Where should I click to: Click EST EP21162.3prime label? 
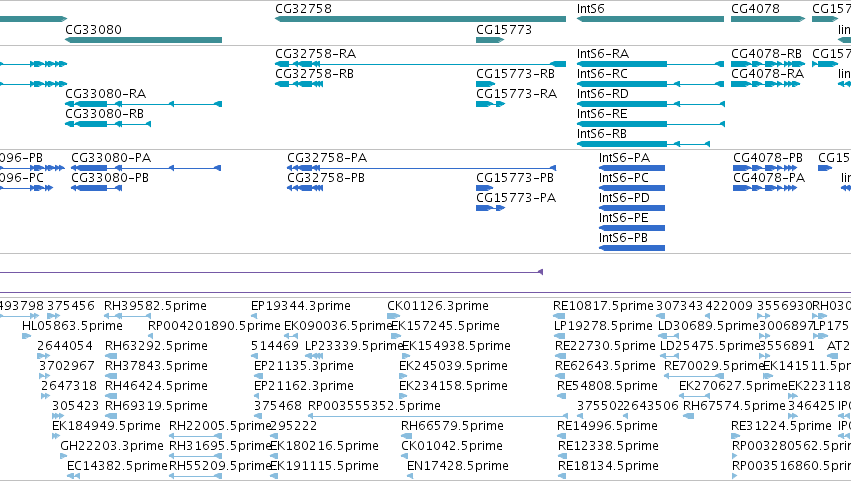tap(304, 386)
